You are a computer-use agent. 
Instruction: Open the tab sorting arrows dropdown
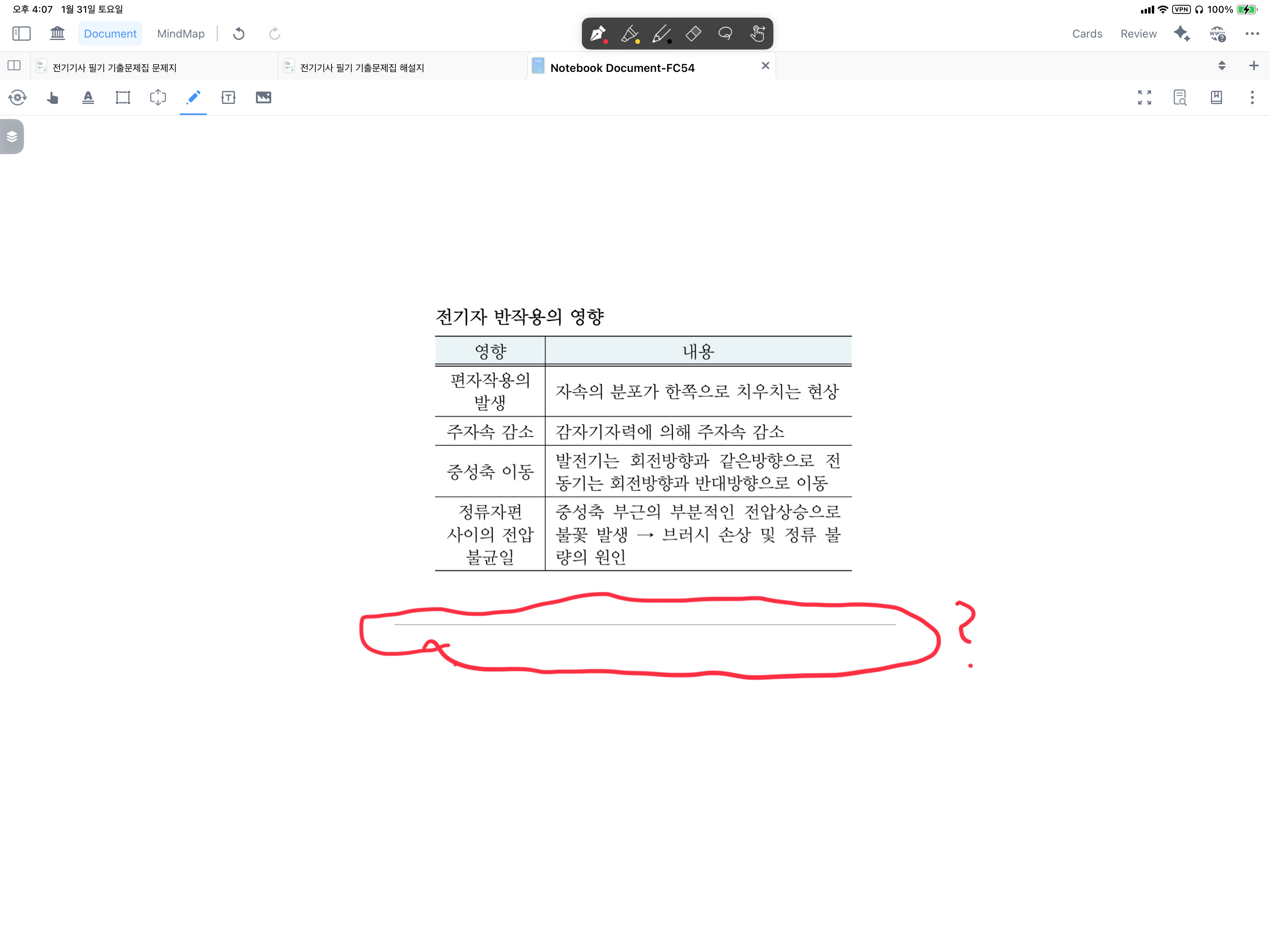1221,66
